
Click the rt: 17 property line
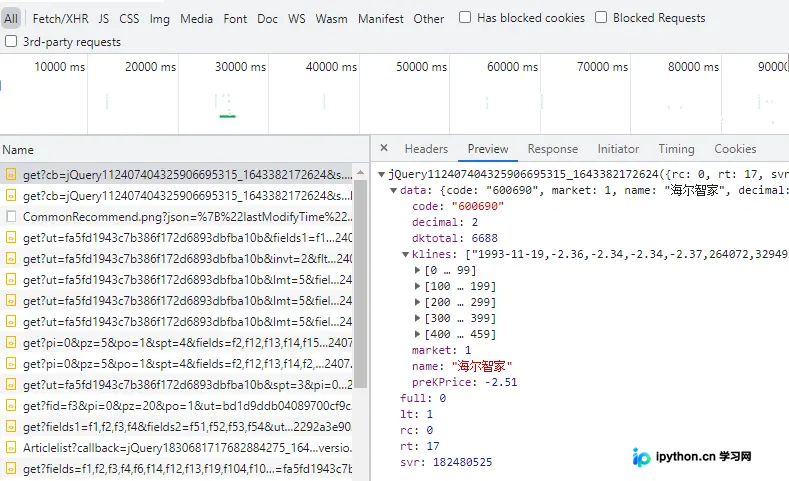[420, 446]
